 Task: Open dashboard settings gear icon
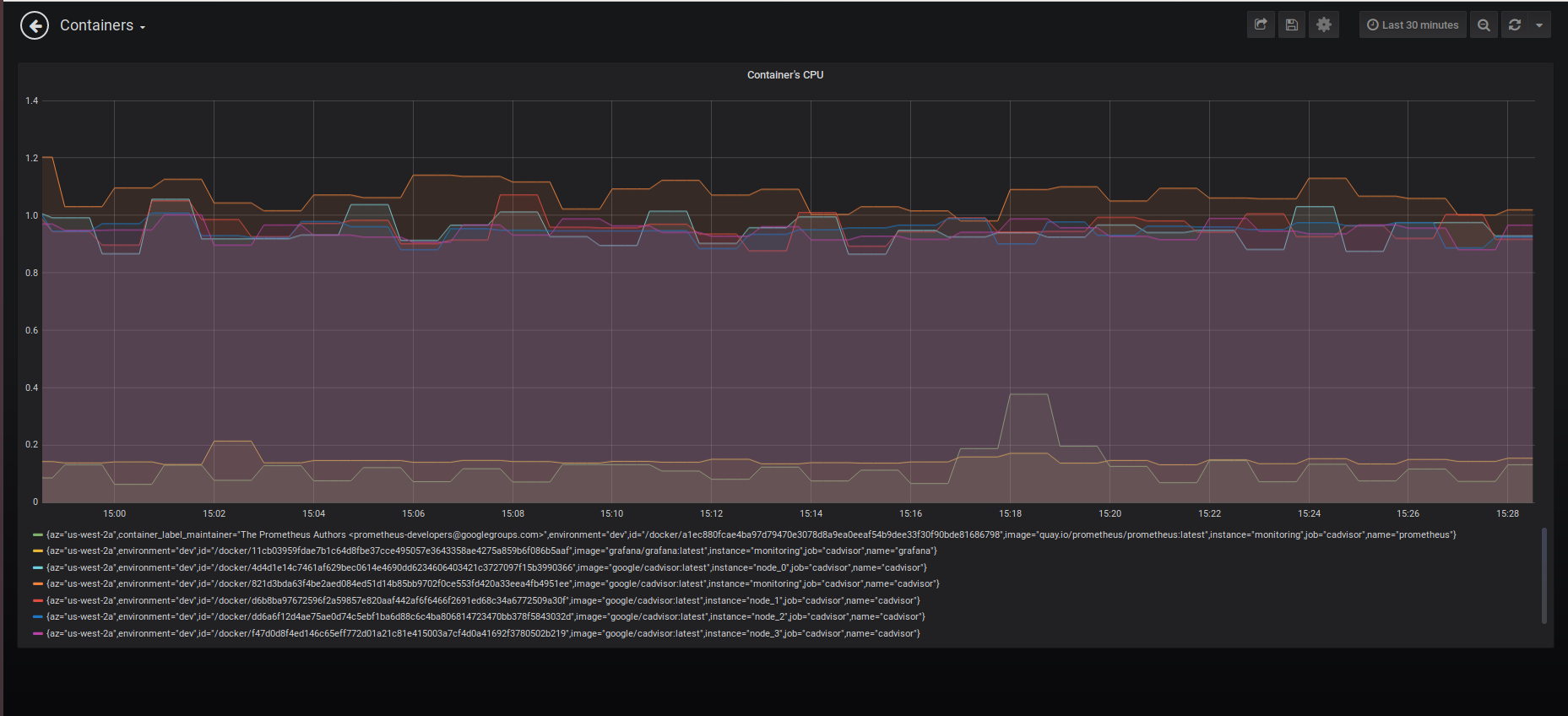(1324, 24)
